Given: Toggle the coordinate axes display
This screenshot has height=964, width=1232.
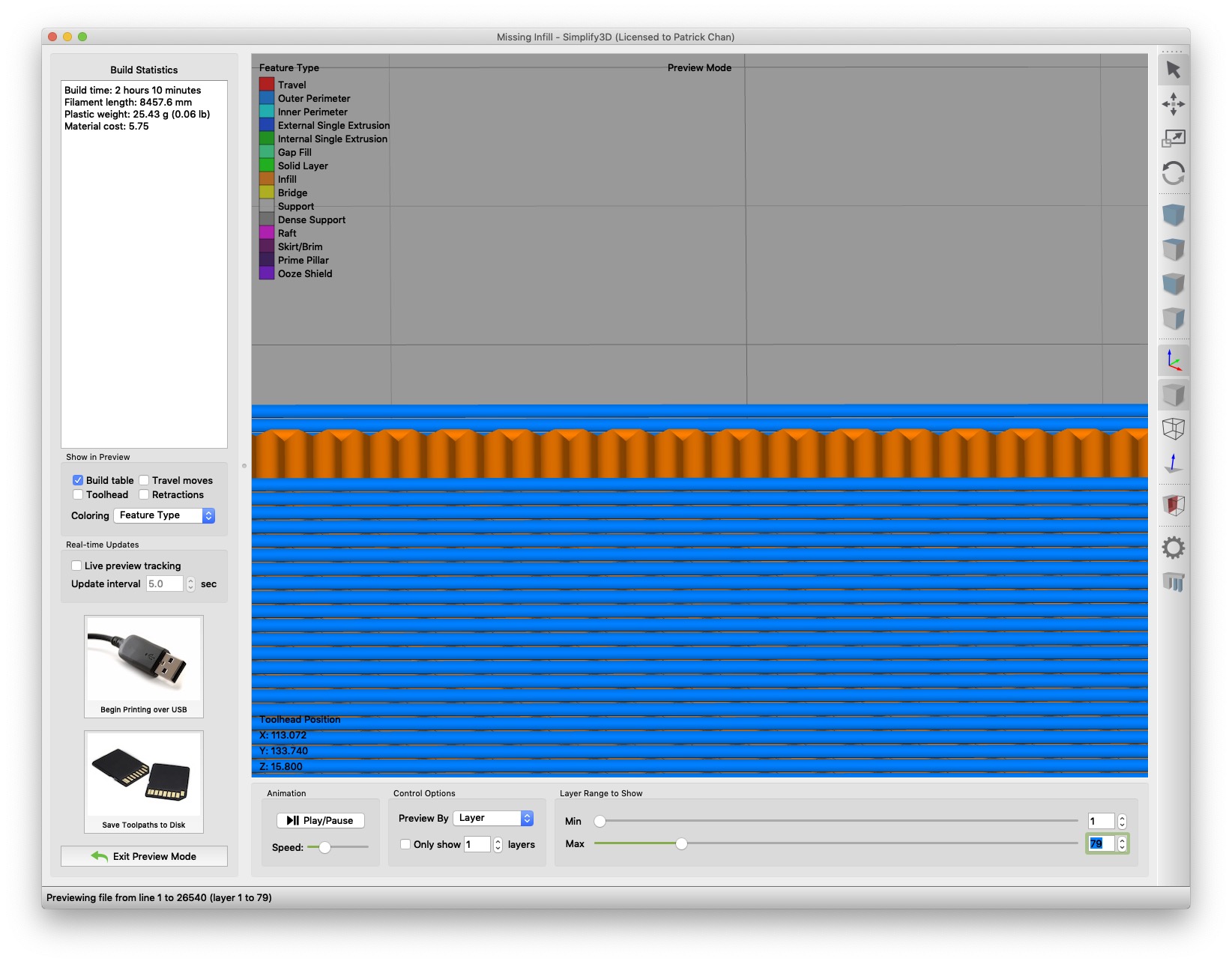Looking at the screenshot, I should [x=1173, y=360].
